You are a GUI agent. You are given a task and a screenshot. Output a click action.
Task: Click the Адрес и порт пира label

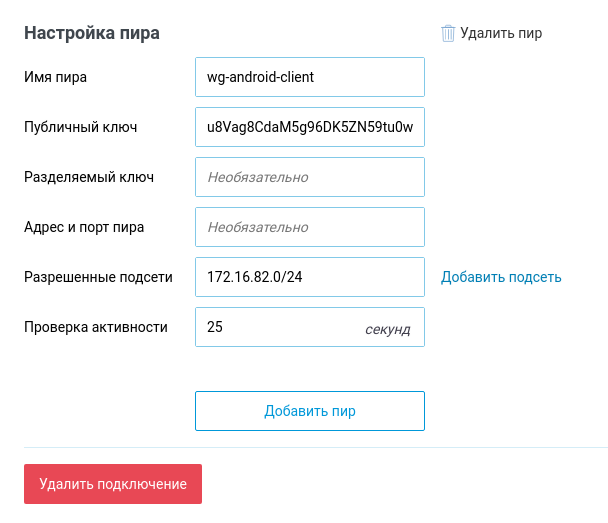click(84, 227)
